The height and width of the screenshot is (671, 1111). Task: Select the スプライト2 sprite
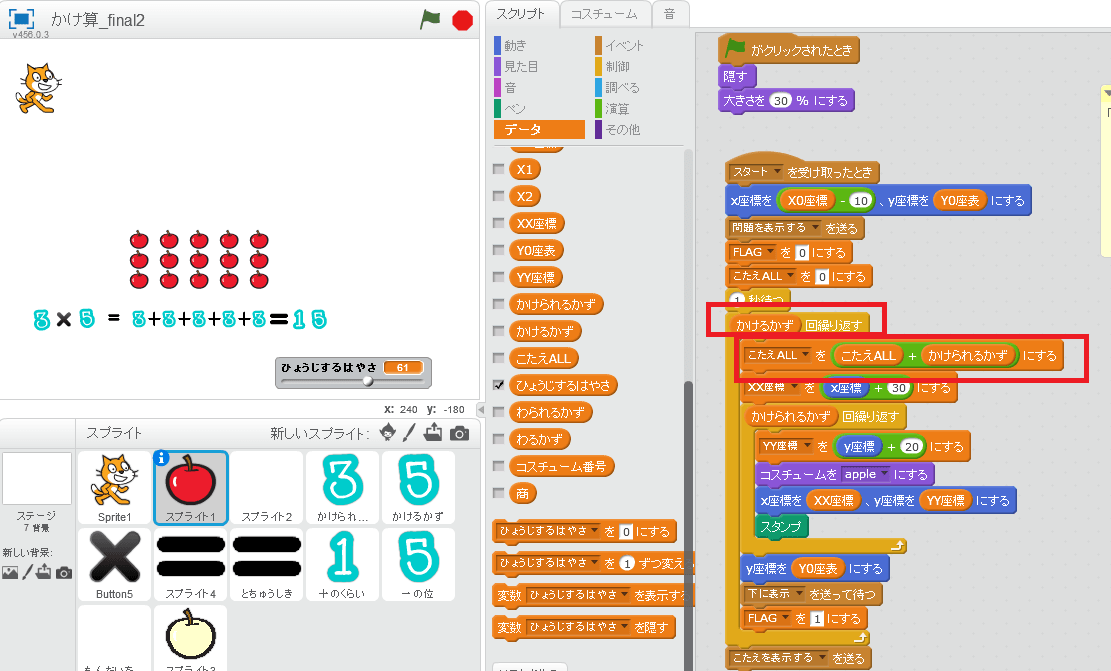pos(266,487)
